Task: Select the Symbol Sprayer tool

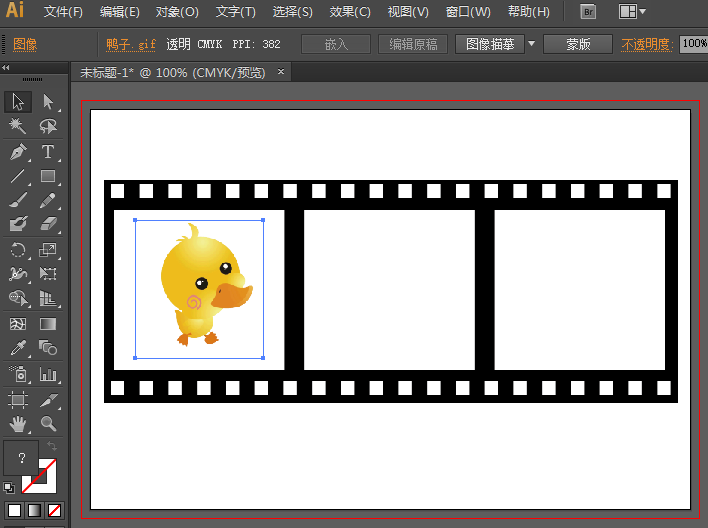Action: pos(18,374)
